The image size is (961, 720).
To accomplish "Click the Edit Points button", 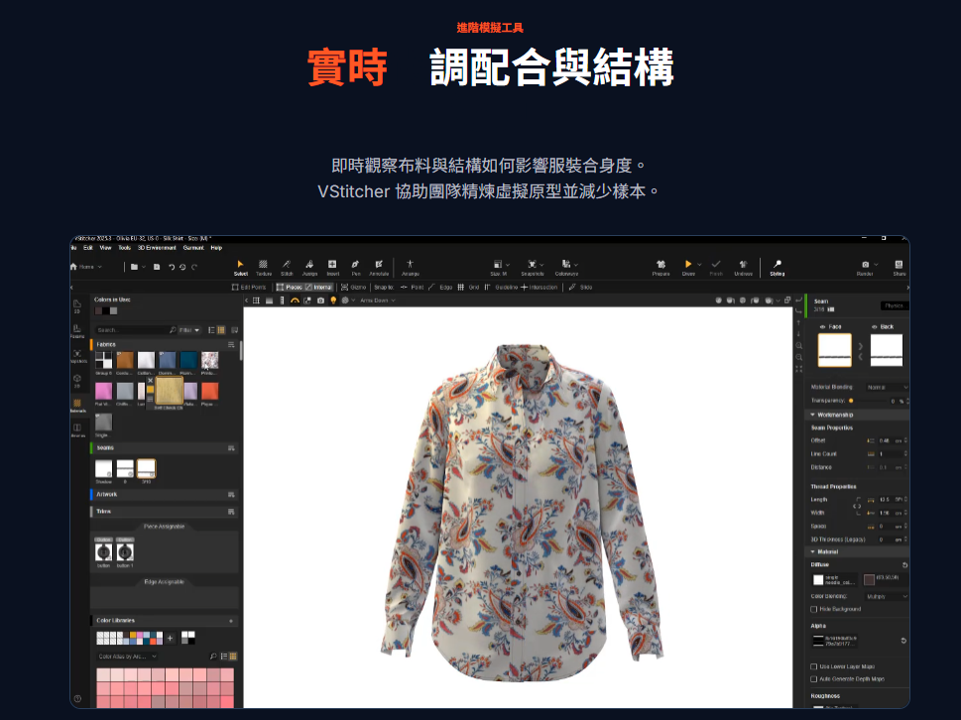I will click(x=249, y=287).
